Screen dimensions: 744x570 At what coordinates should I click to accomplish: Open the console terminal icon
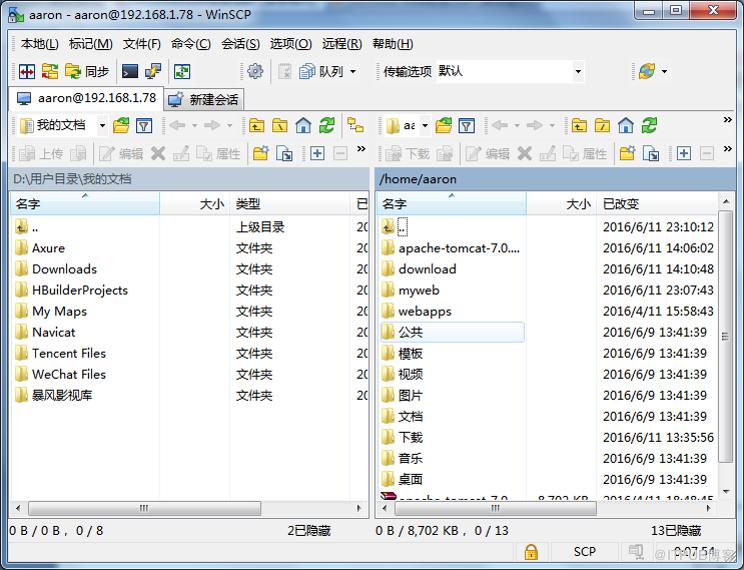pyautogui.click(x=130, y=72)
